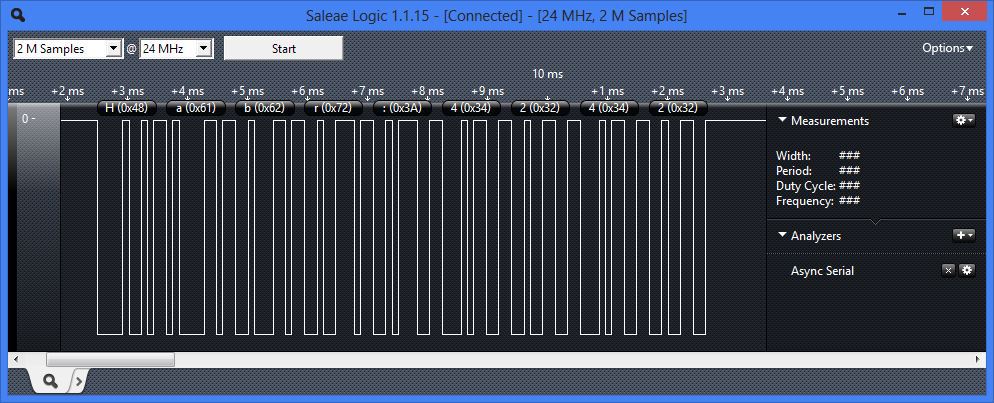This screenshot has height=403, width=994.
Task: Click the decoded byte H (0x48) label
Action: [126, 108]
